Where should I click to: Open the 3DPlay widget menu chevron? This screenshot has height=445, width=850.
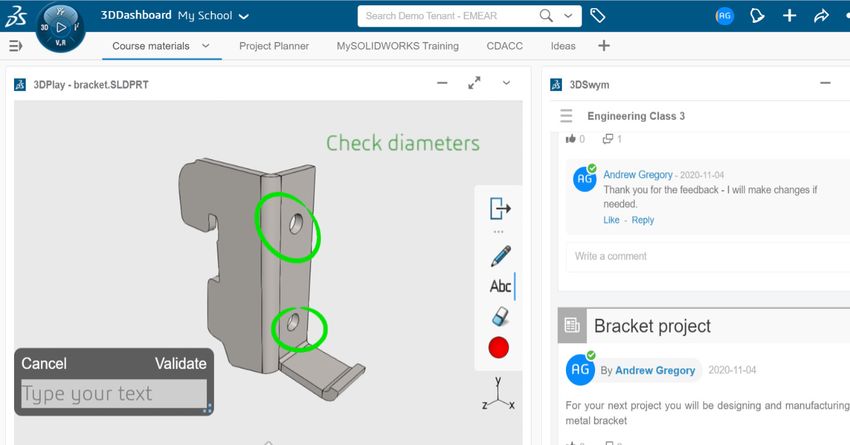pyautogui.click(x=506, y=83)
